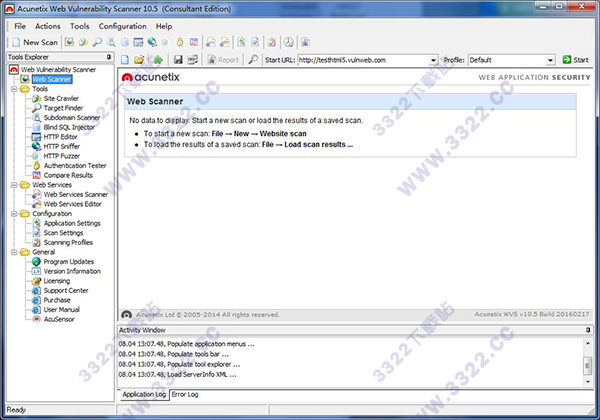
Task: Click the open-folder load results icon
Action: [139, 60]
